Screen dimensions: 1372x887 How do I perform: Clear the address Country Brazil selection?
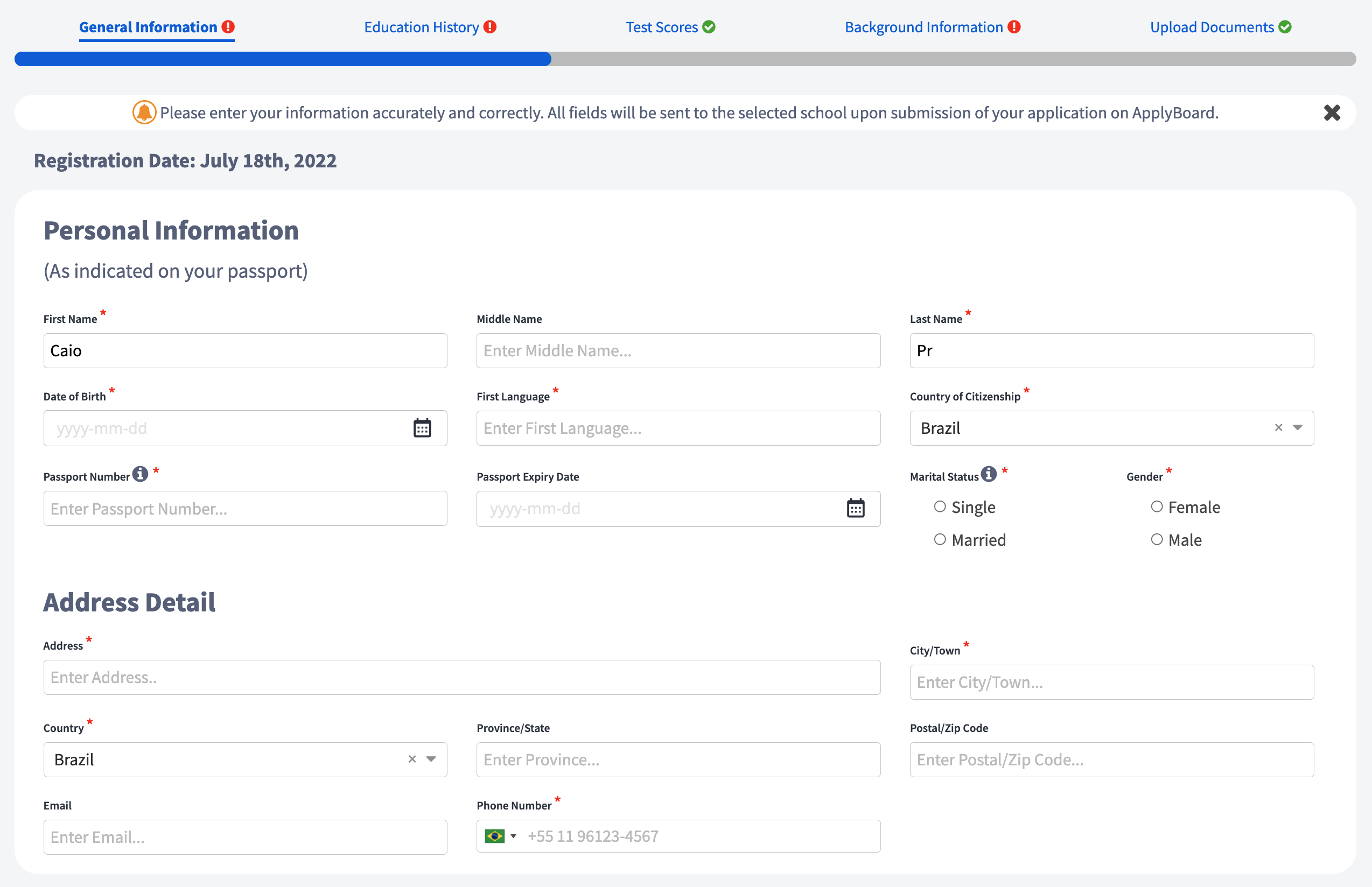point(412,759)
